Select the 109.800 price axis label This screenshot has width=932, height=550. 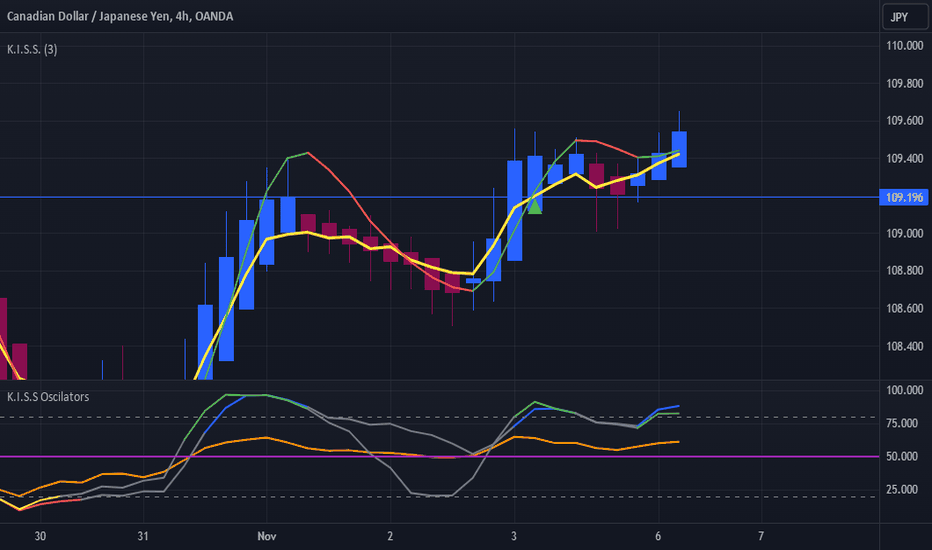[x=905, y=83]
